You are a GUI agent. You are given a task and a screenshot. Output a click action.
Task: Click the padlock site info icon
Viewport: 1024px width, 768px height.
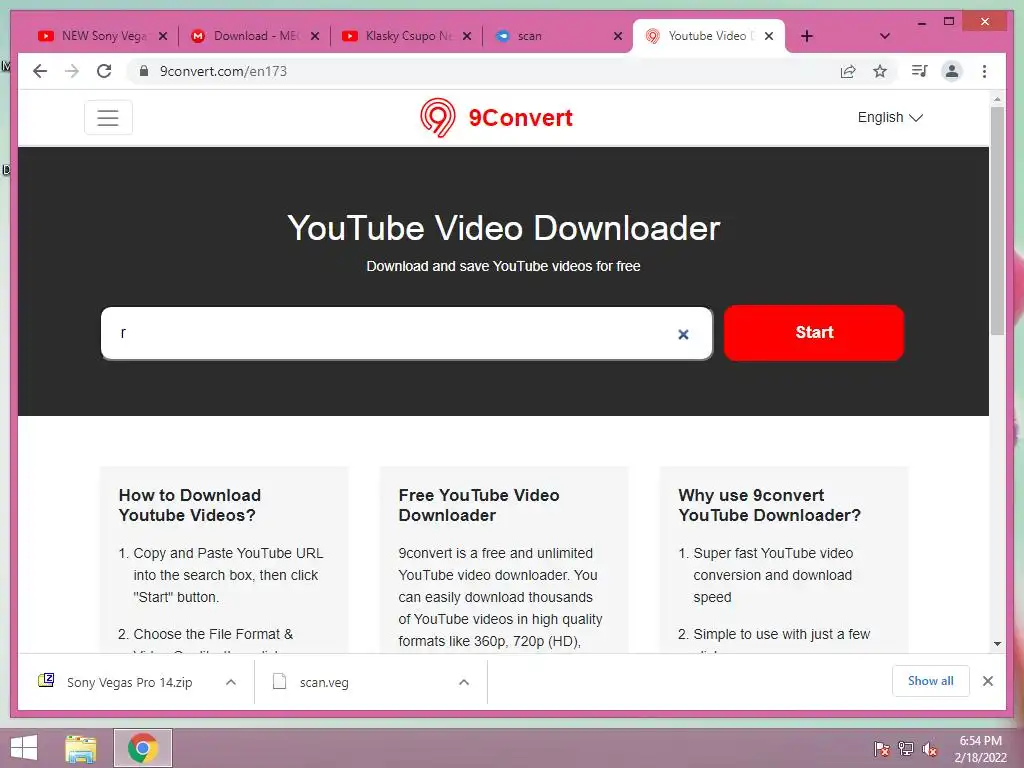point(144,71)
